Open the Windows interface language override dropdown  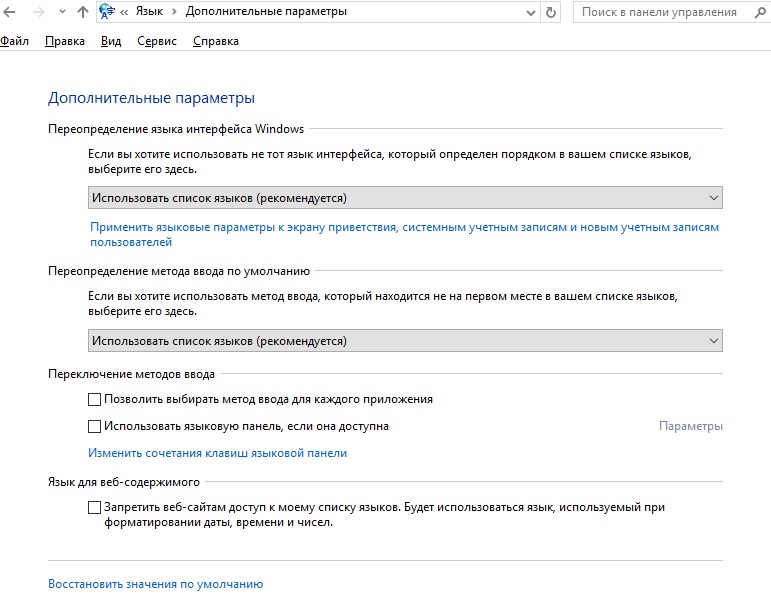(404, 198)
